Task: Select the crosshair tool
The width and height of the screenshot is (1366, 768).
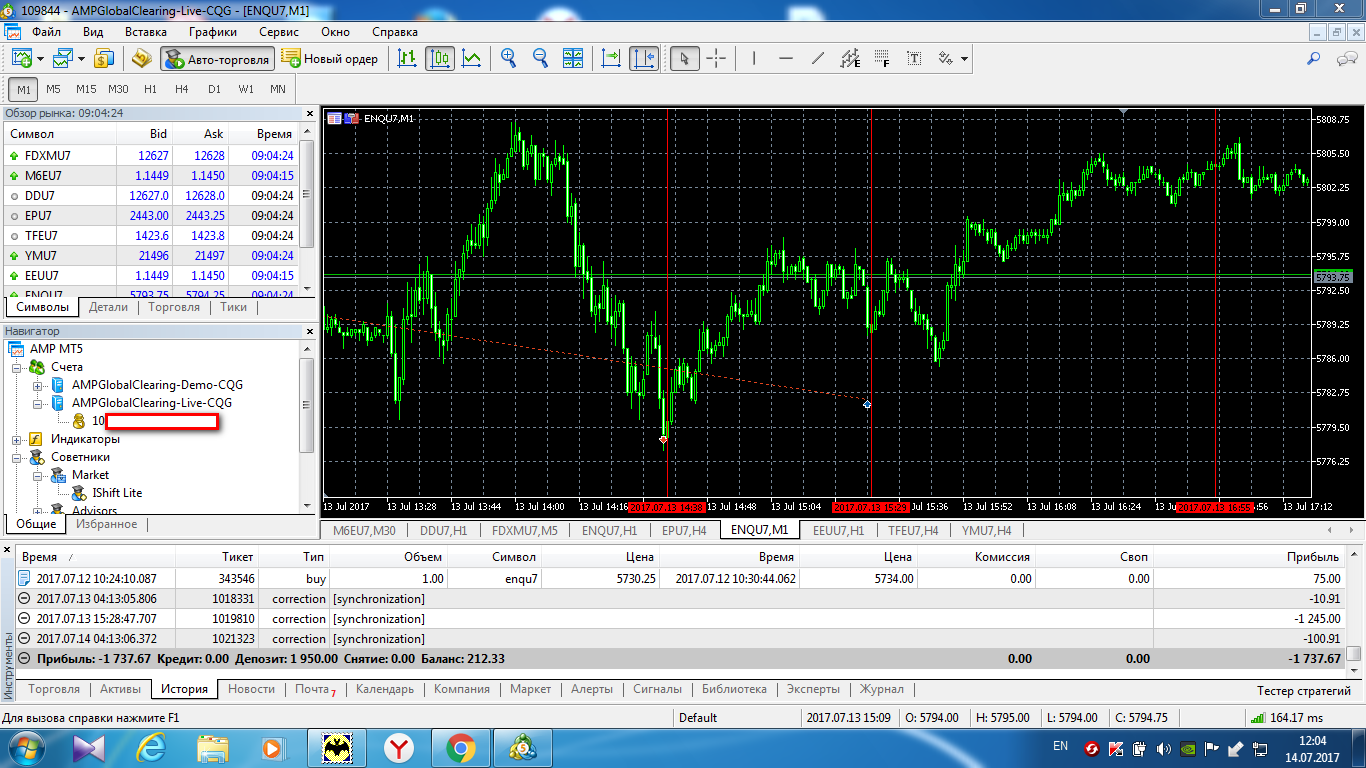Action: (716, 59)
